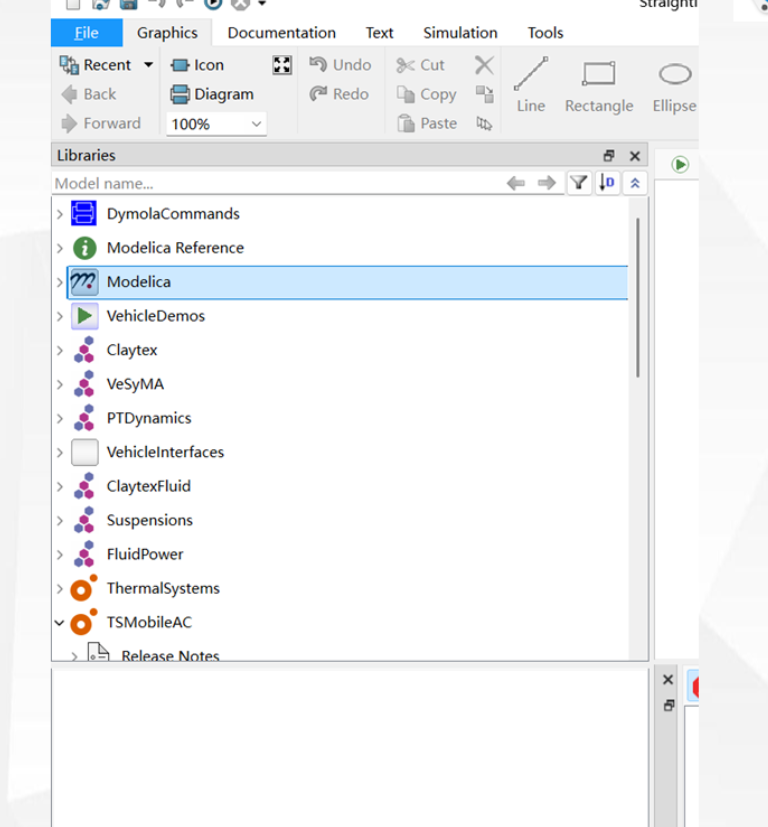This screenshot has height=827, width=768.
Task: Switch to the Simulation tab
Action: [x=460, y=33]
